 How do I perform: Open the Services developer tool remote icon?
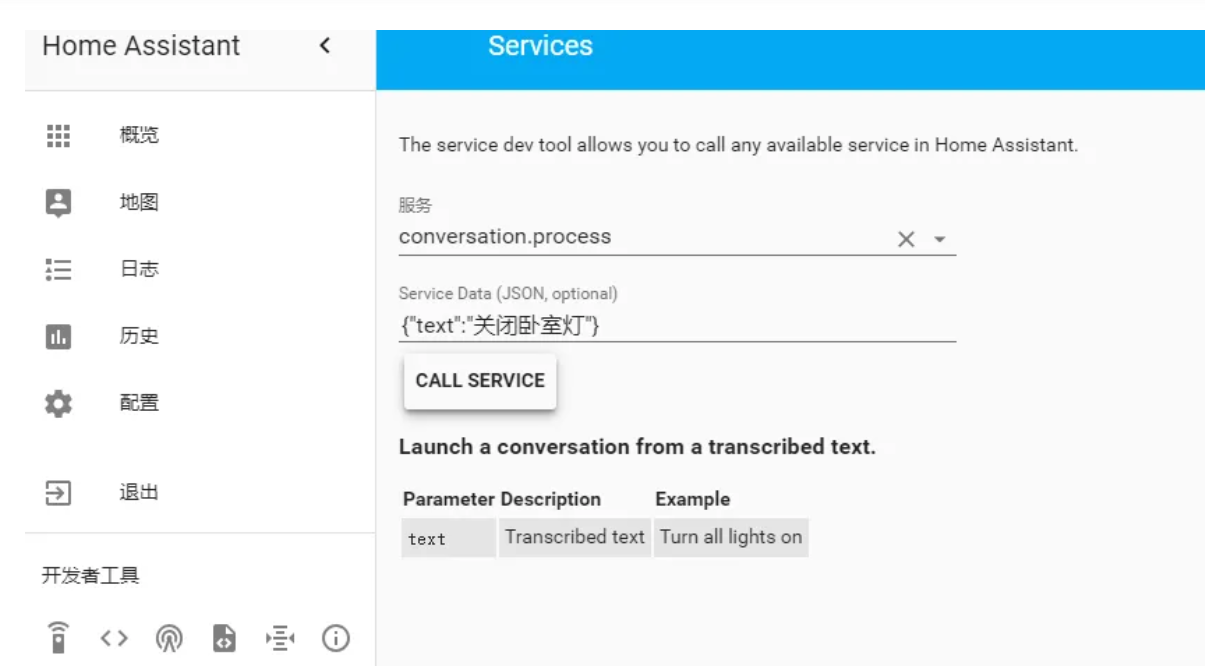59,637
